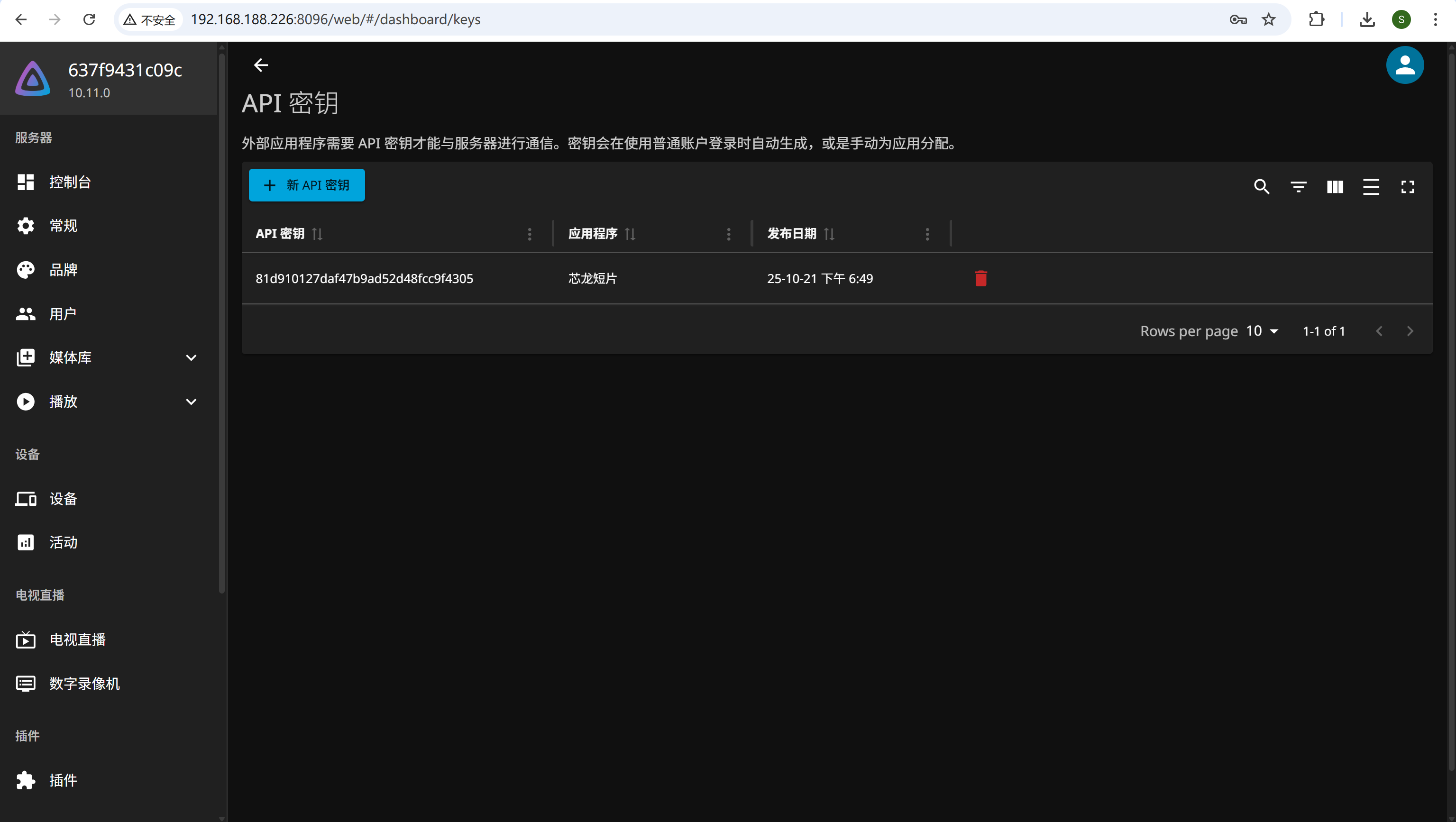Expand the 播放 sidebar section
The height and width of the screenshot is (822, 1456).
[x=191, y=401]
